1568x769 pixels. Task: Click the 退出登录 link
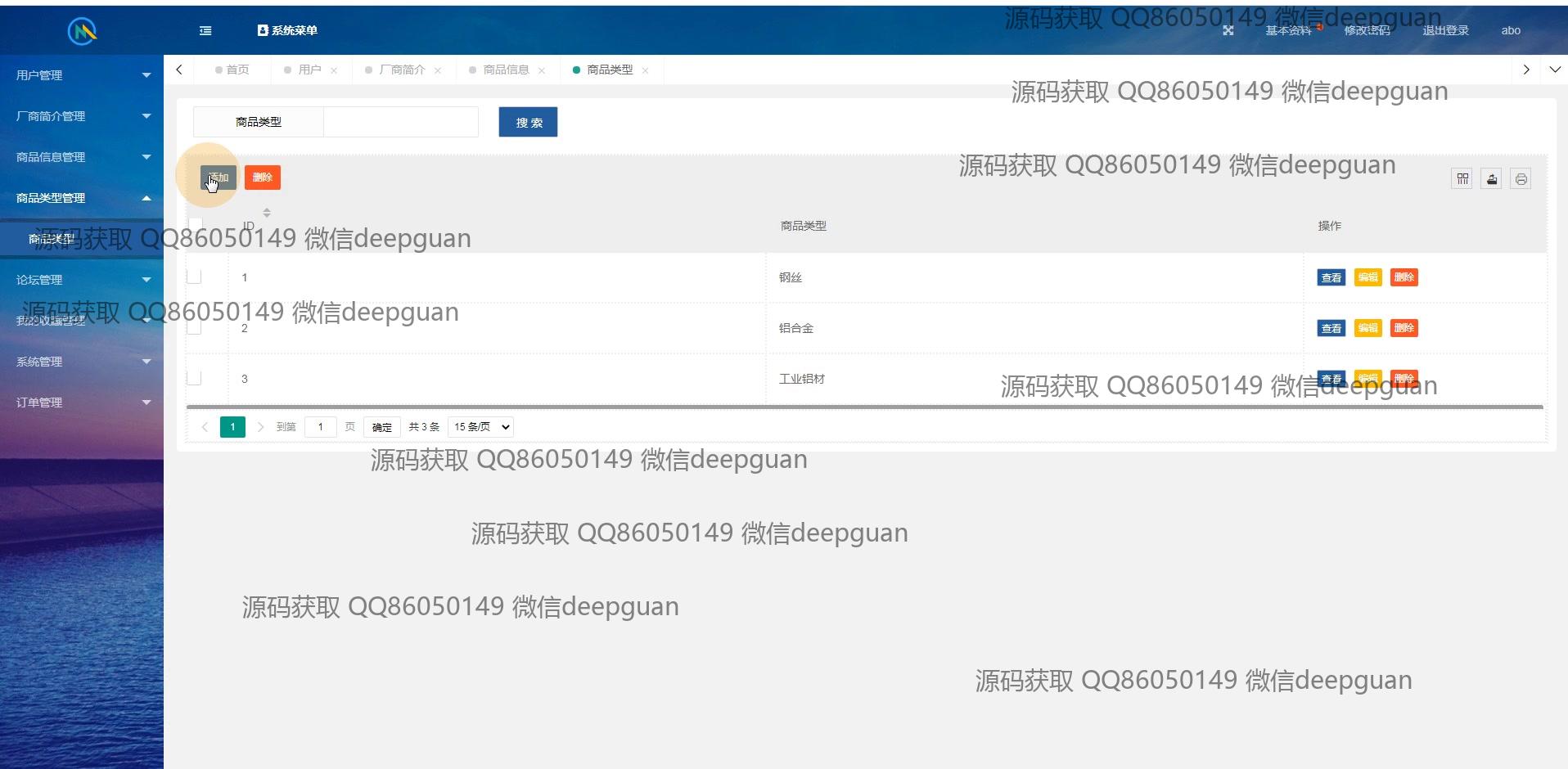[x=1445, y=30]
